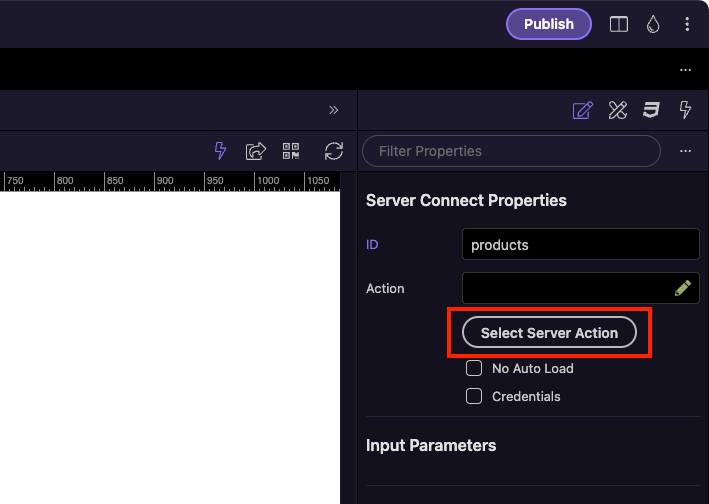Click the Filter Properties search field
The width and height of the screenshot is (709, 504).
click(x=511, y=151)
